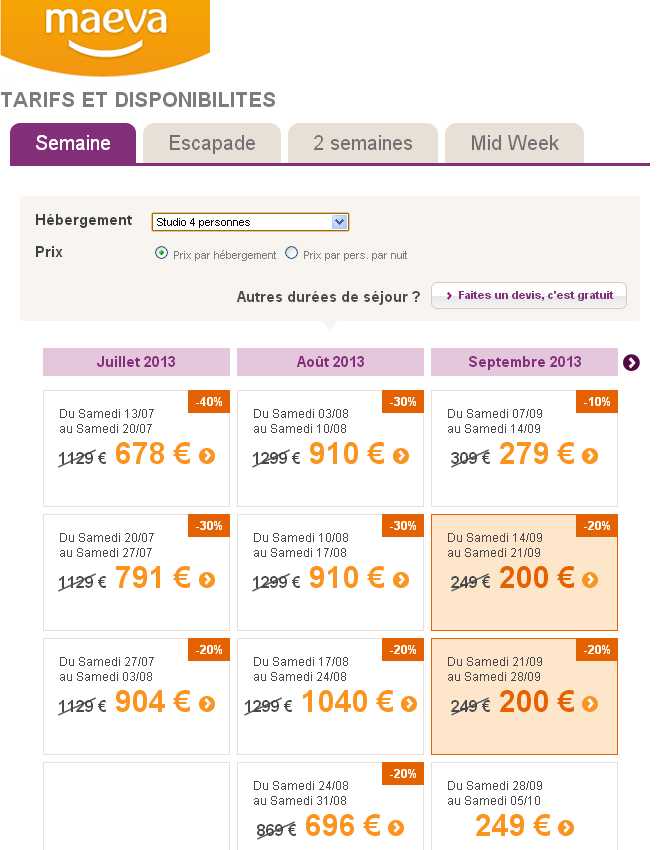Viewport: 658px width, 850px height.
Task: Click the maeva logo
Action: tap(105, 32)
